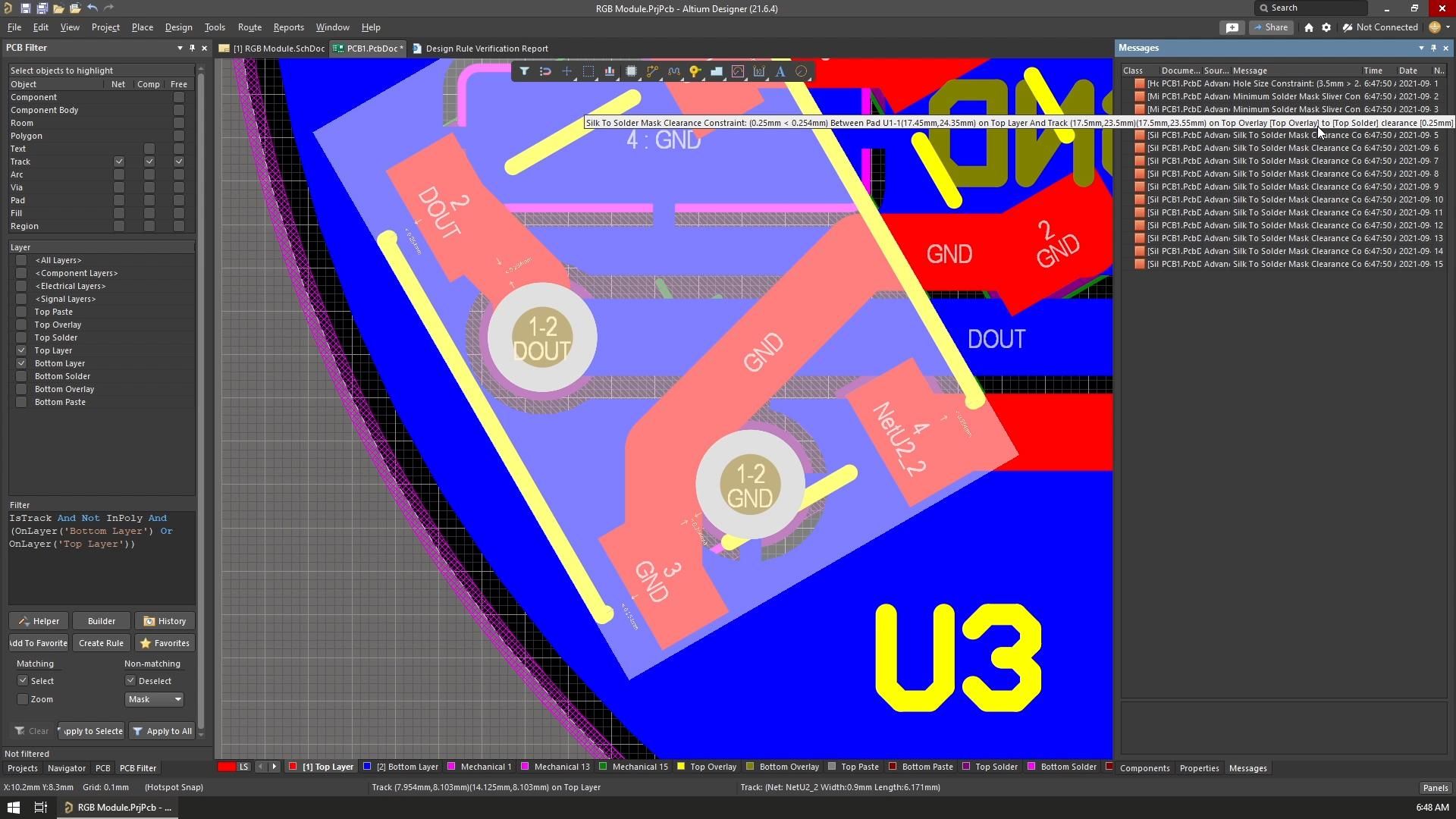Disable the Bottom Layer visibility checkbox

pyautogui.click(x=21, y=363)
